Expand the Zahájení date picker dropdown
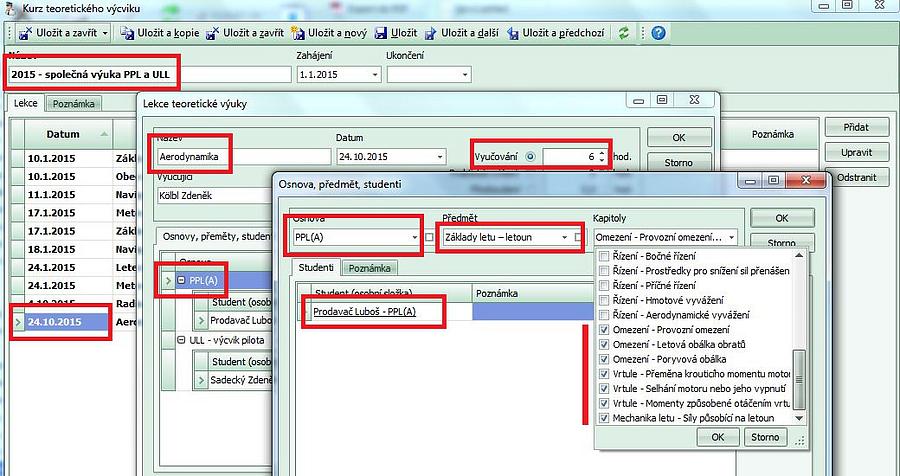 [x=375, y=74]
